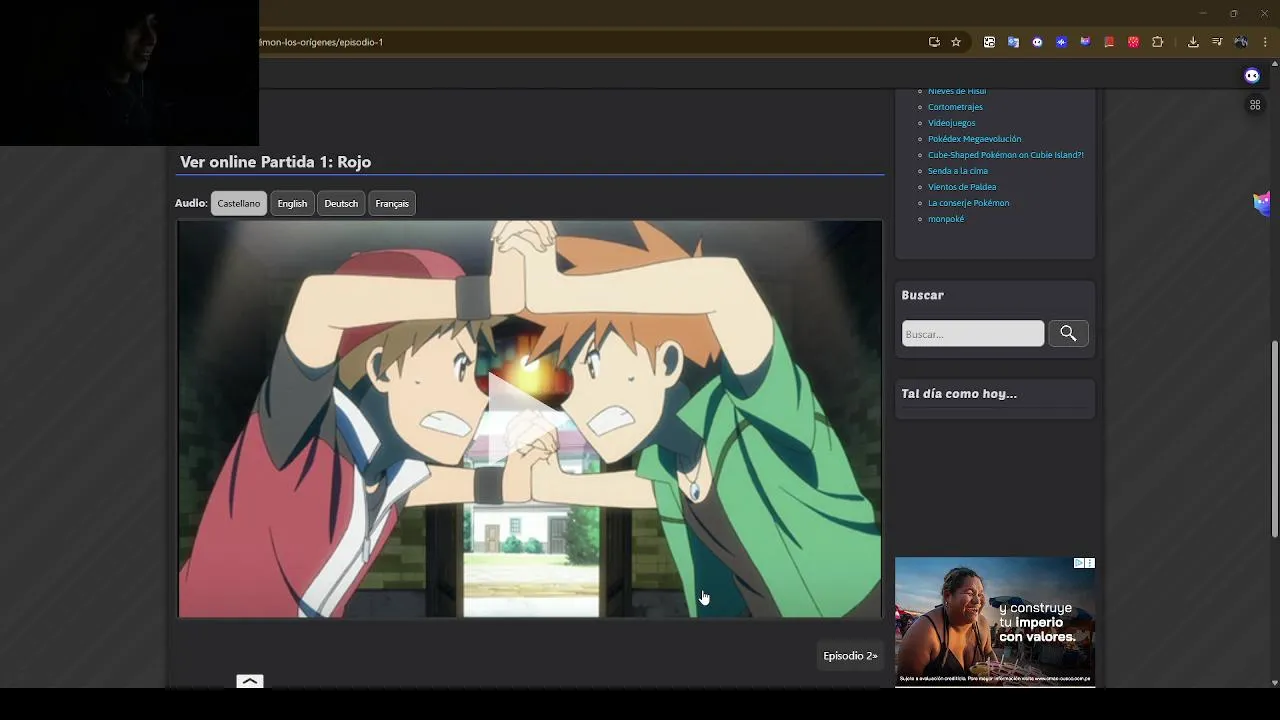1280x720 pixels.
Task: Click the scrollbar down arrow
Action: (x=1274, y=683)
